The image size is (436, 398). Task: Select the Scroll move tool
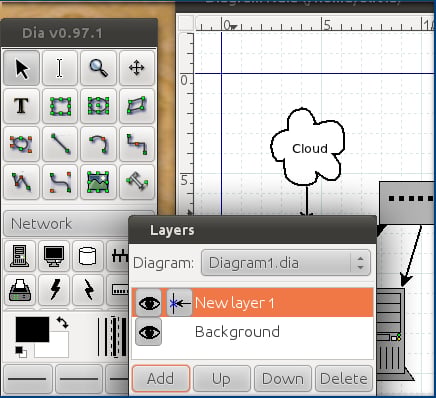(x=137, y=68)
